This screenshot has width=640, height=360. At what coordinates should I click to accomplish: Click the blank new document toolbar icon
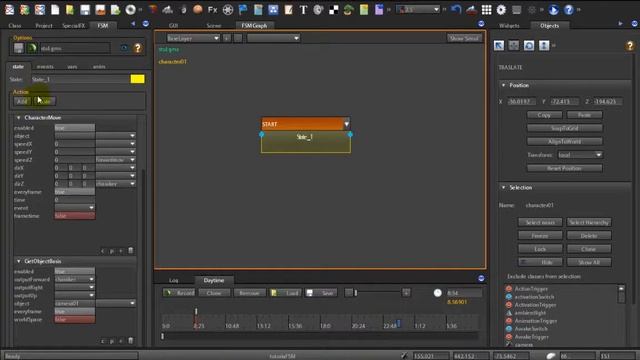55,9
